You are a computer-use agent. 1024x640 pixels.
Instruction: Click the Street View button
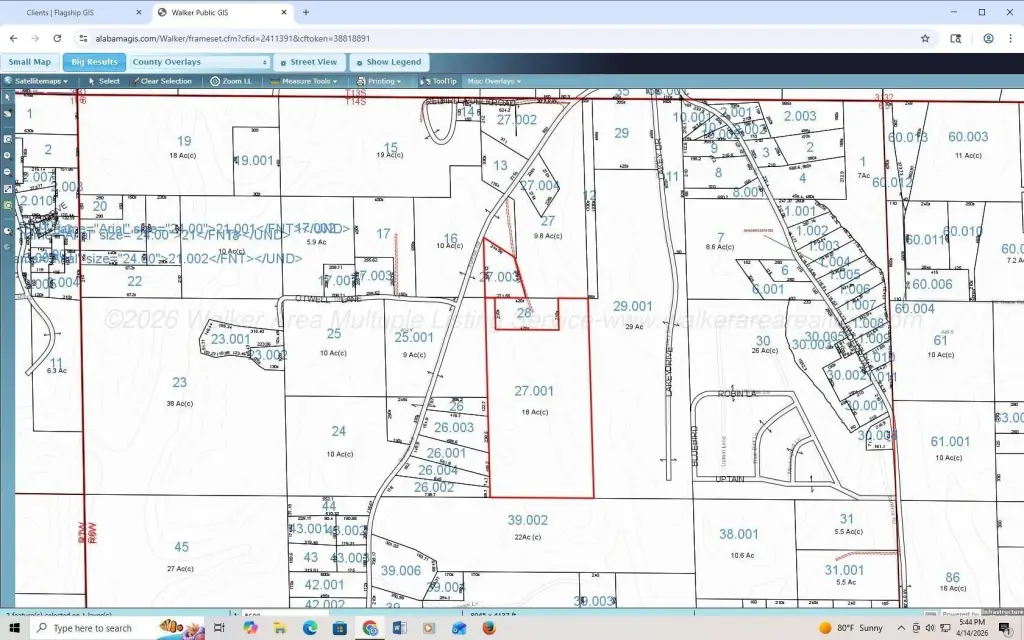click(x=309, y=62)
